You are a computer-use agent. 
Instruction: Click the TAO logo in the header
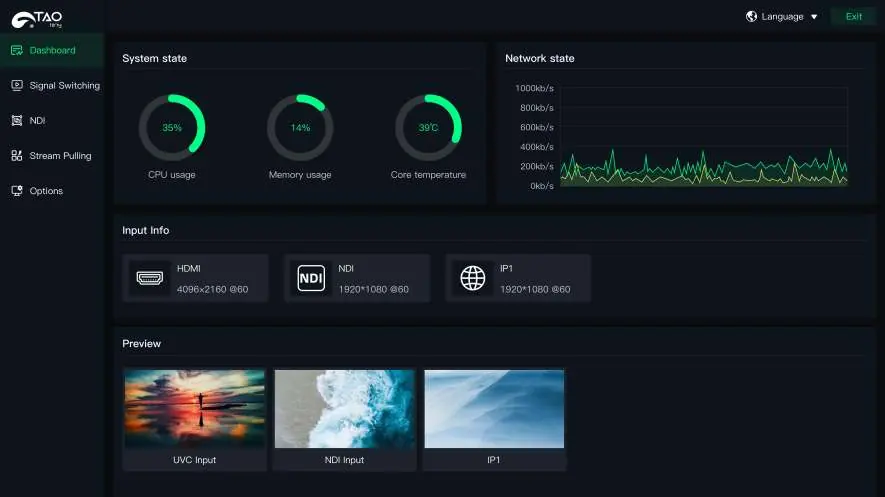(x=37, y=19)
